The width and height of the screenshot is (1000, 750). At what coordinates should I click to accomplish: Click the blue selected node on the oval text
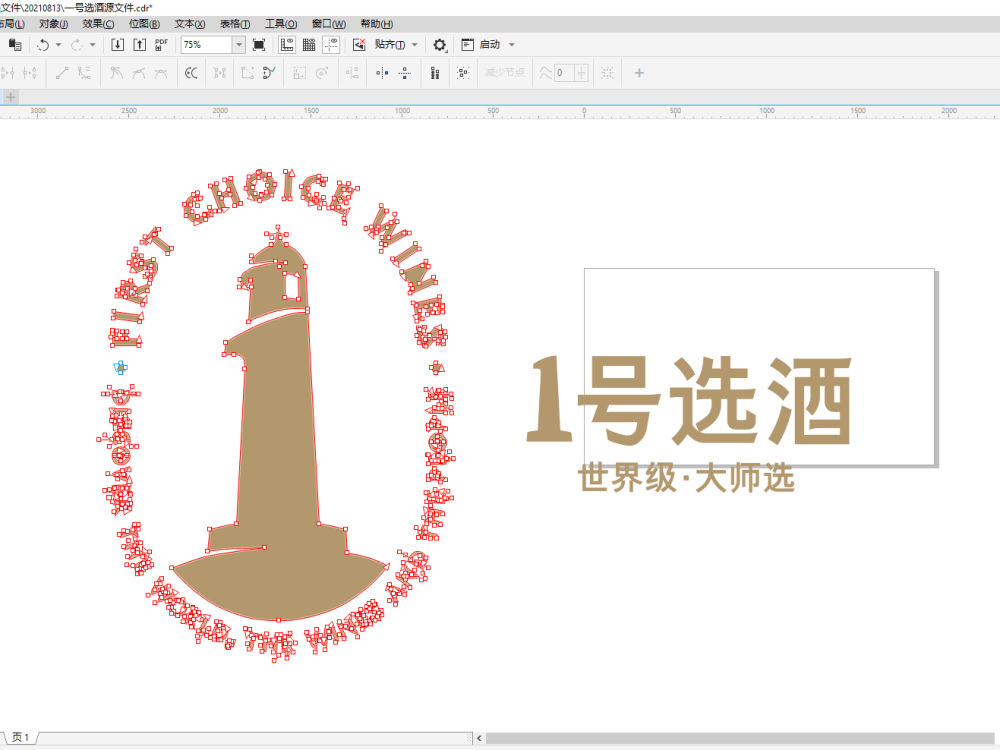click(x=120, y=367)
